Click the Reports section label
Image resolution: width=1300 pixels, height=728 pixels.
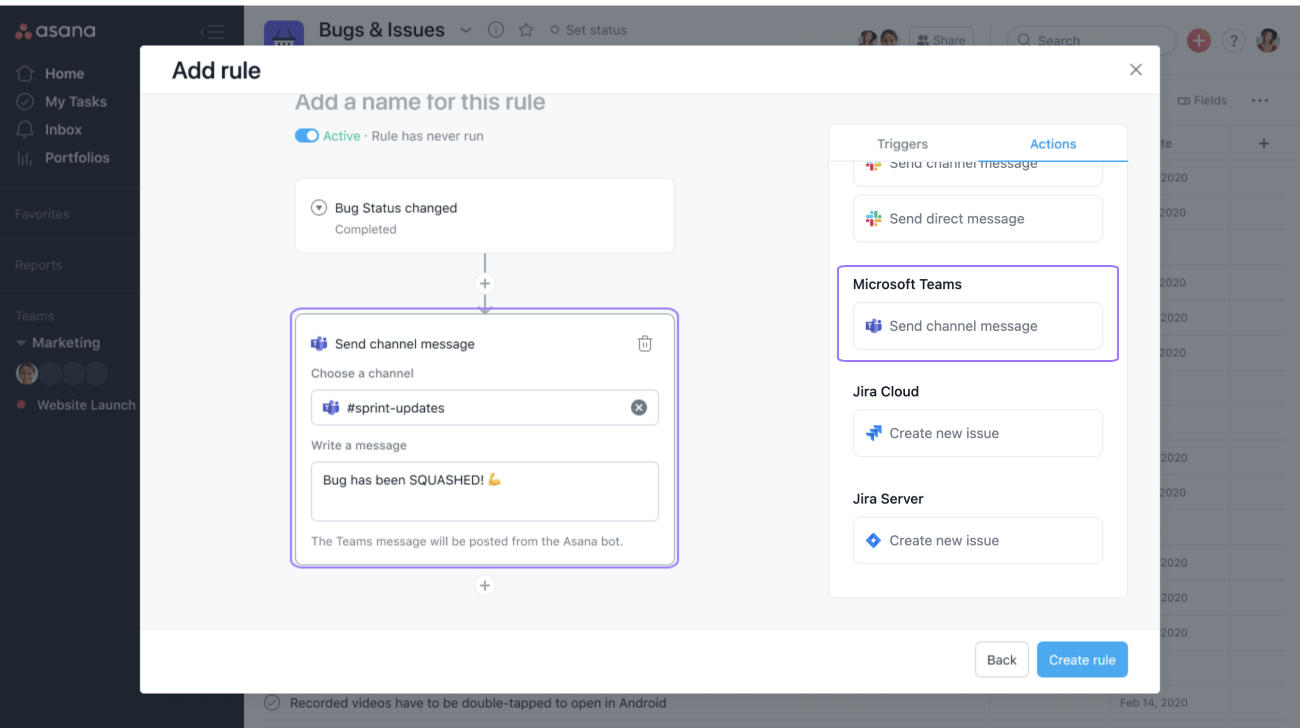(x=38, y=265)
